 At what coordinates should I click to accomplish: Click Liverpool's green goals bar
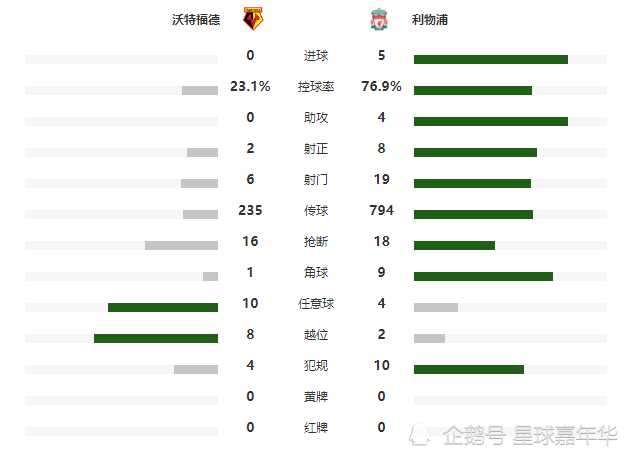pos(491,60)
